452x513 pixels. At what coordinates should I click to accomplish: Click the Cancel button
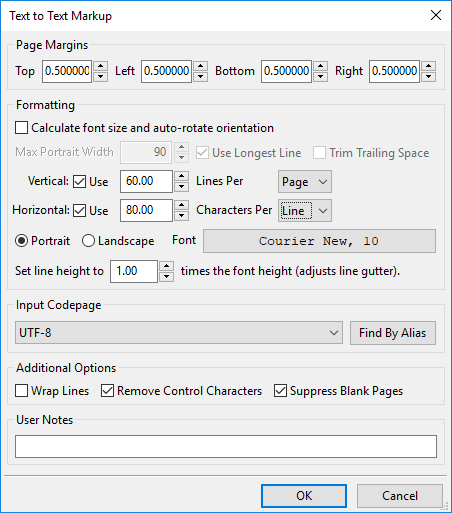[400, 496]
